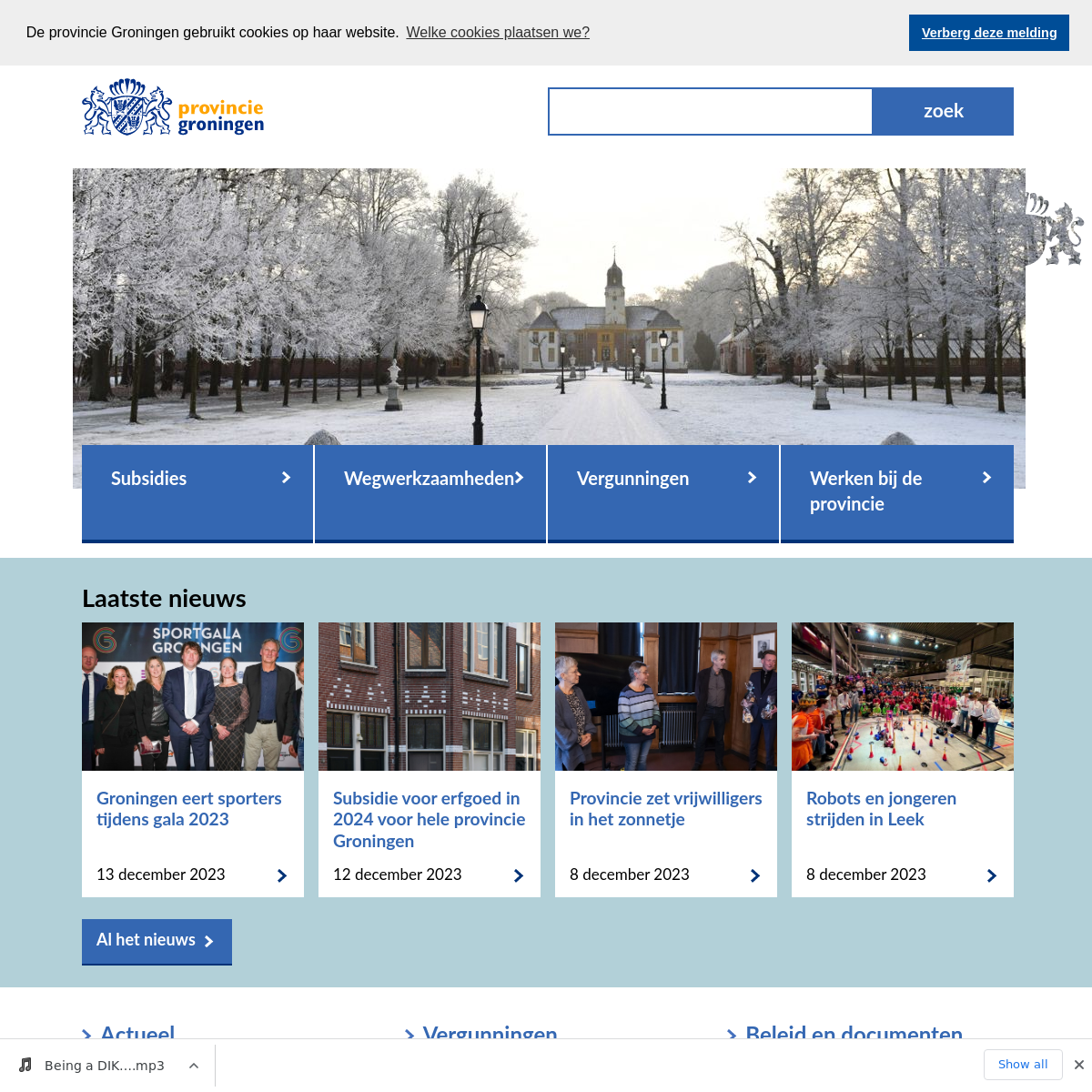Click the white lion emblem beside the banner
The width and height of the screenshot is (1092, 1092).
pyautogui.click(x=1054, y=229)
